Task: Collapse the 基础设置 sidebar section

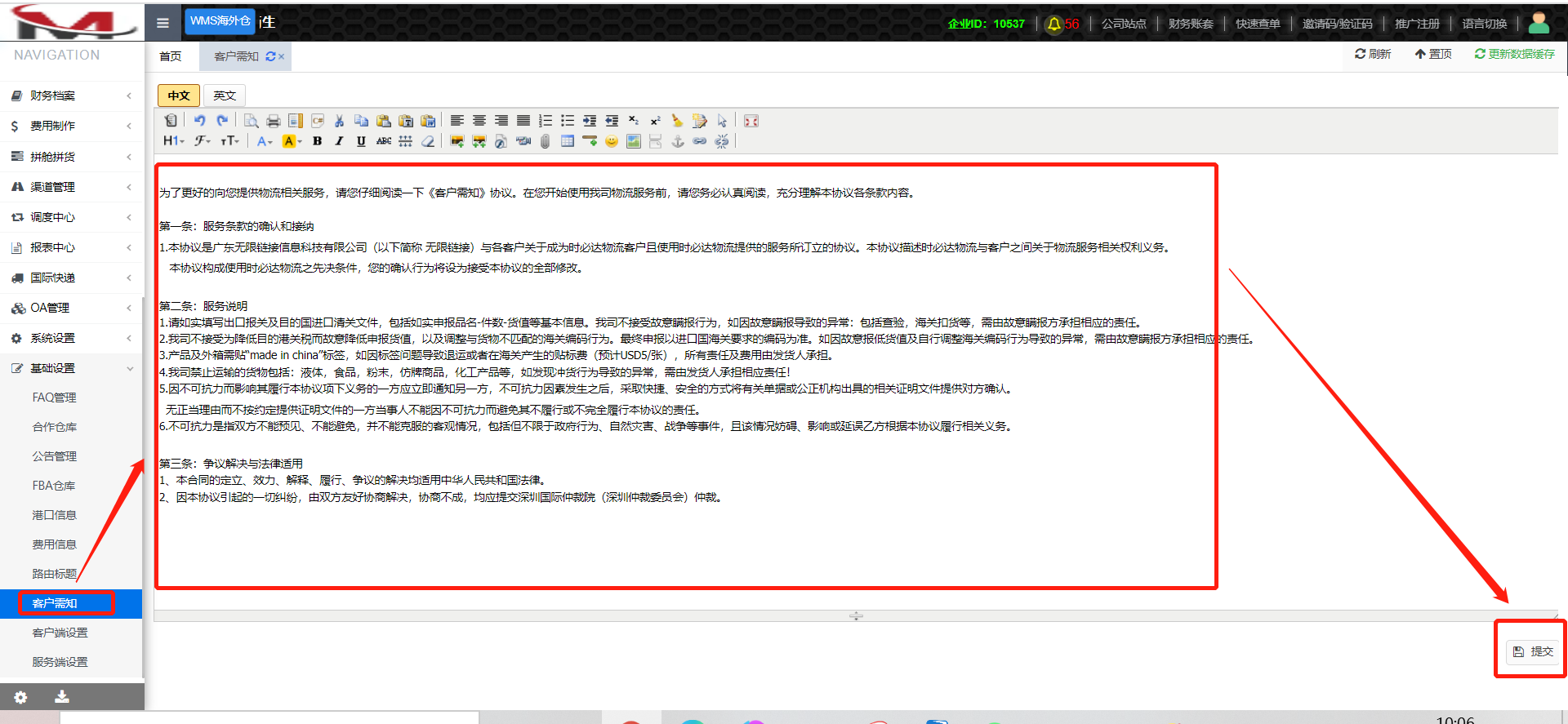Action: [x=71, y=368]
